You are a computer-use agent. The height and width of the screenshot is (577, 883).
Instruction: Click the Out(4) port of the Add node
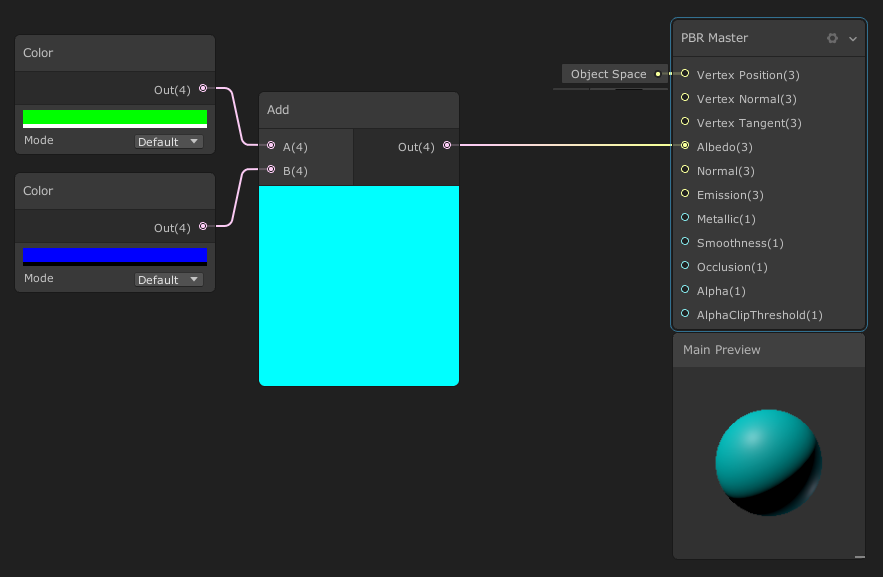tap(447, 145)
